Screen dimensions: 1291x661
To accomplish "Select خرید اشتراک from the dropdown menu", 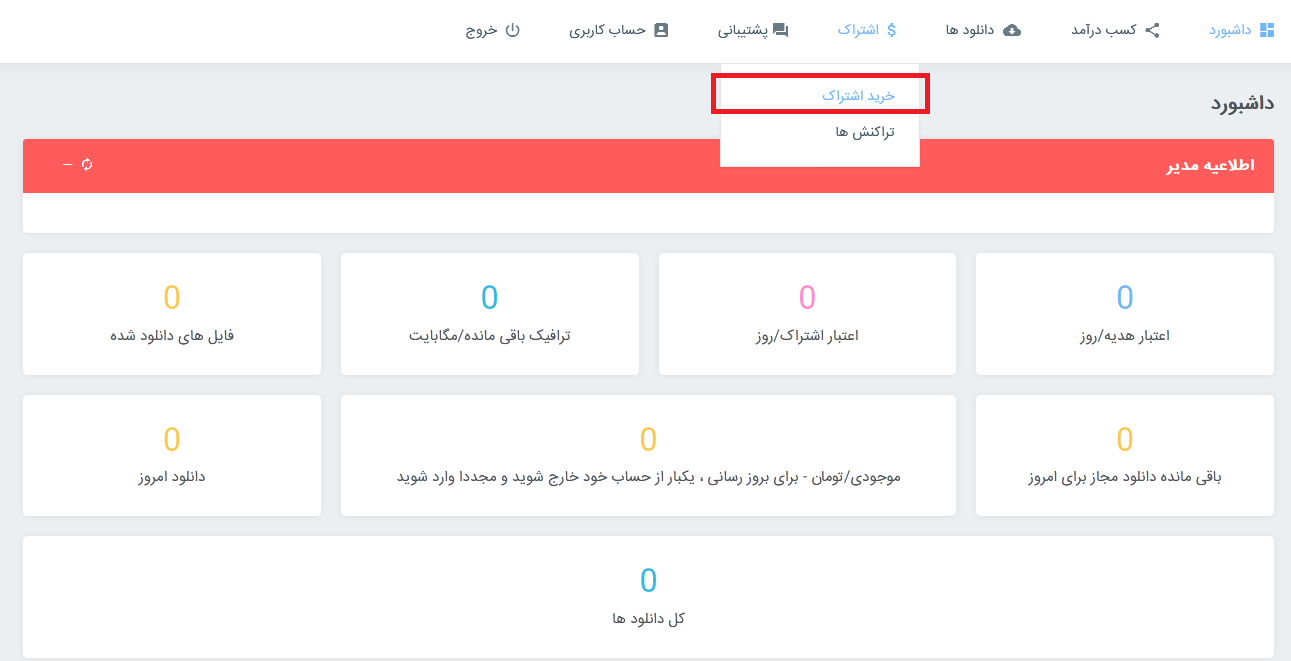I will tap(858, 95).
